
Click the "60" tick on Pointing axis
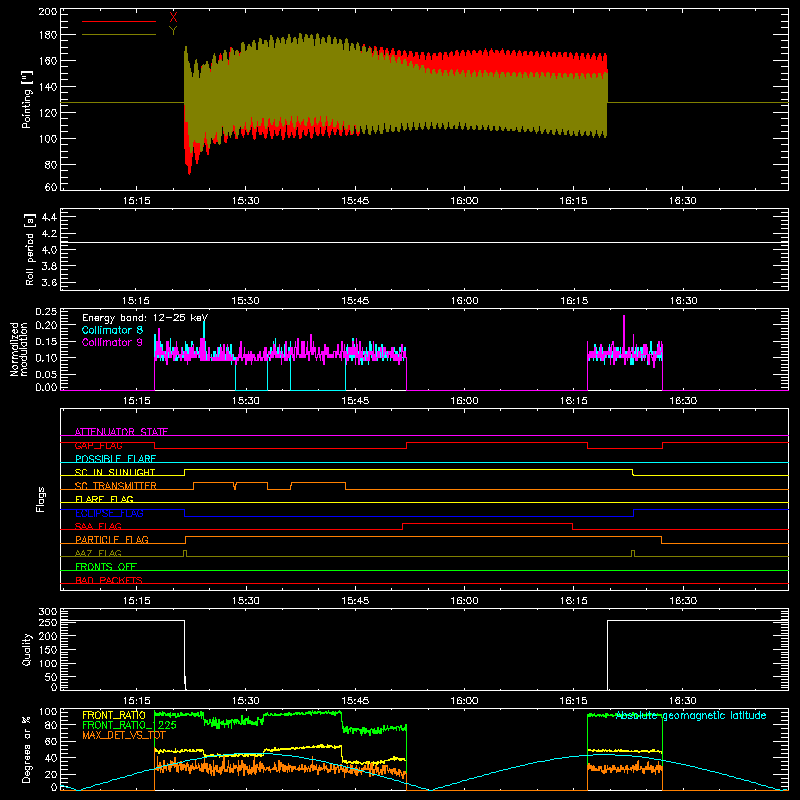pos(51,187)
